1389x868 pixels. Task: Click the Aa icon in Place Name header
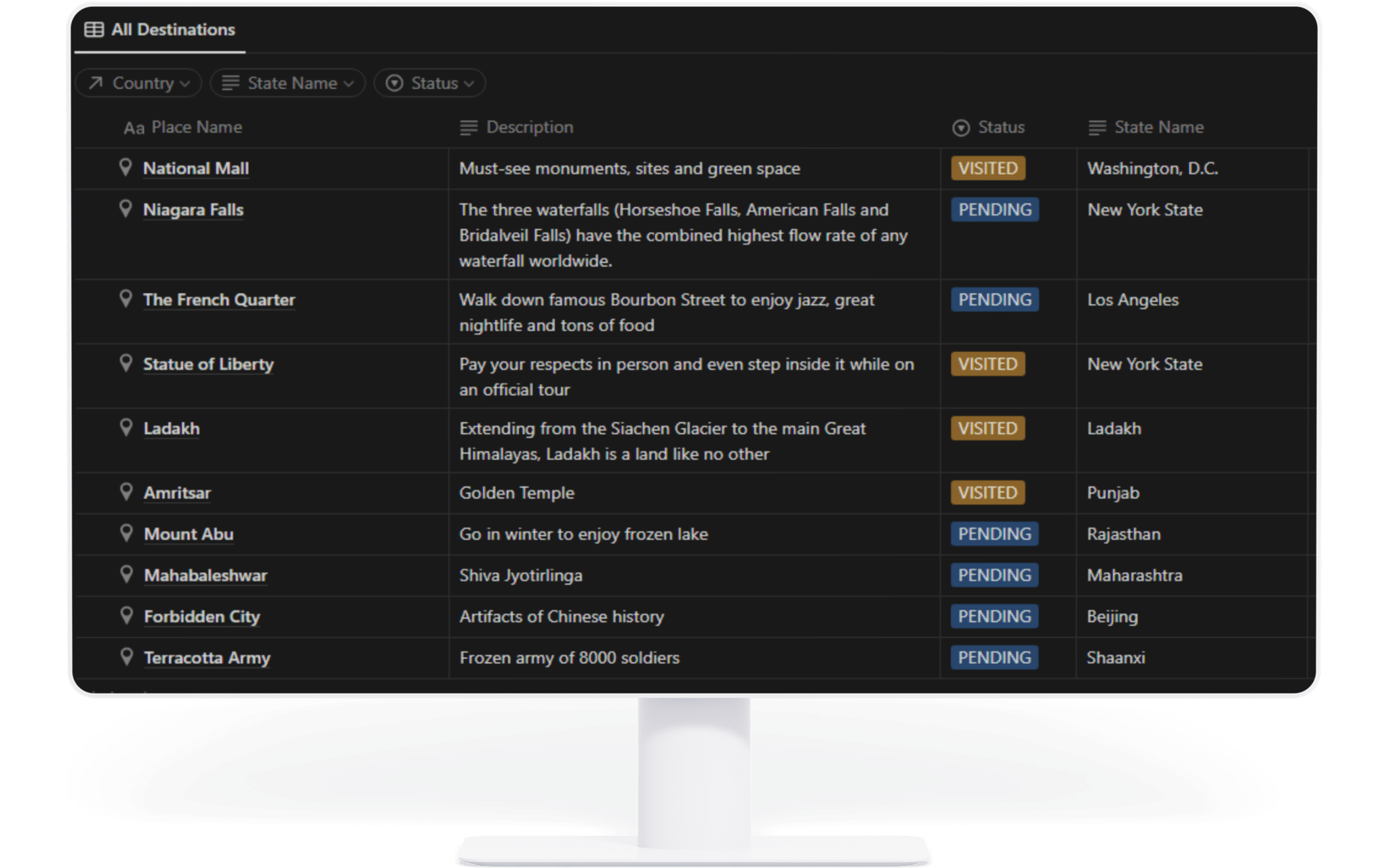click(x=134, y=128)
